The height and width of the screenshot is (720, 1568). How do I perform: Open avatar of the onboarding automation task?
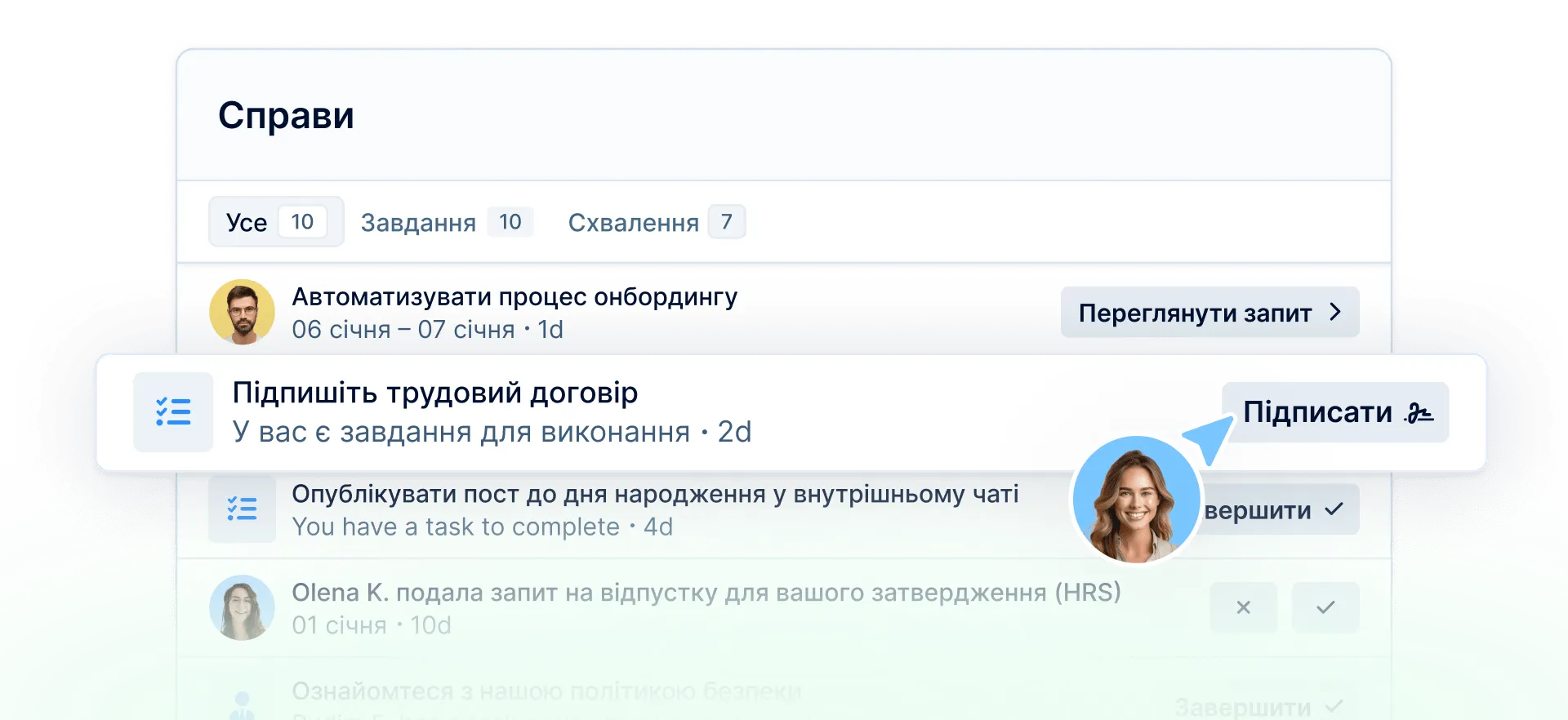(242, 313)
